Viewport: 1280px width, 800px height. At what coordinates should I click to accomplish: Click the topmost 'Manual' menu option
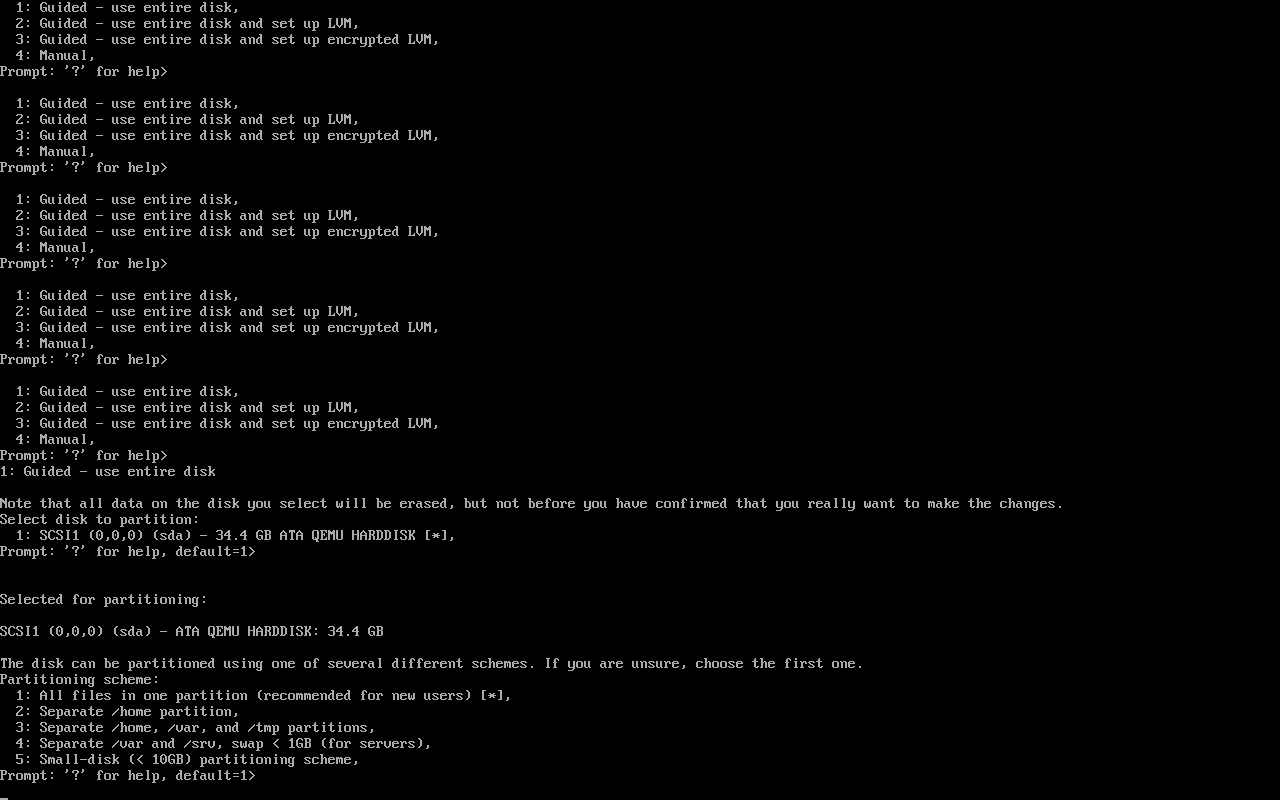[x=55, y=55]
